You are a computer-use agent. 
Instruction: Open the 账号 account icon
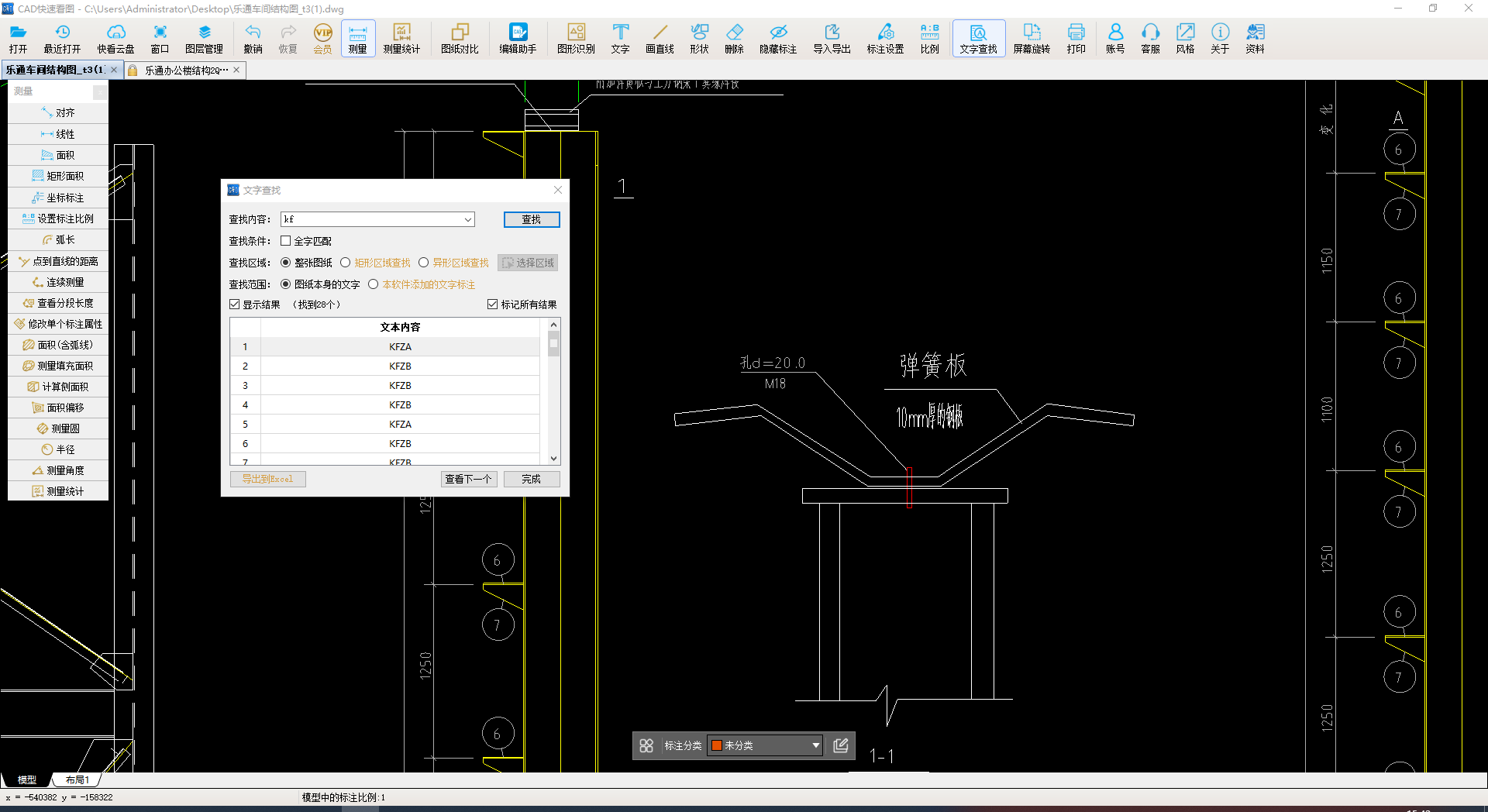click(1115, 38)
